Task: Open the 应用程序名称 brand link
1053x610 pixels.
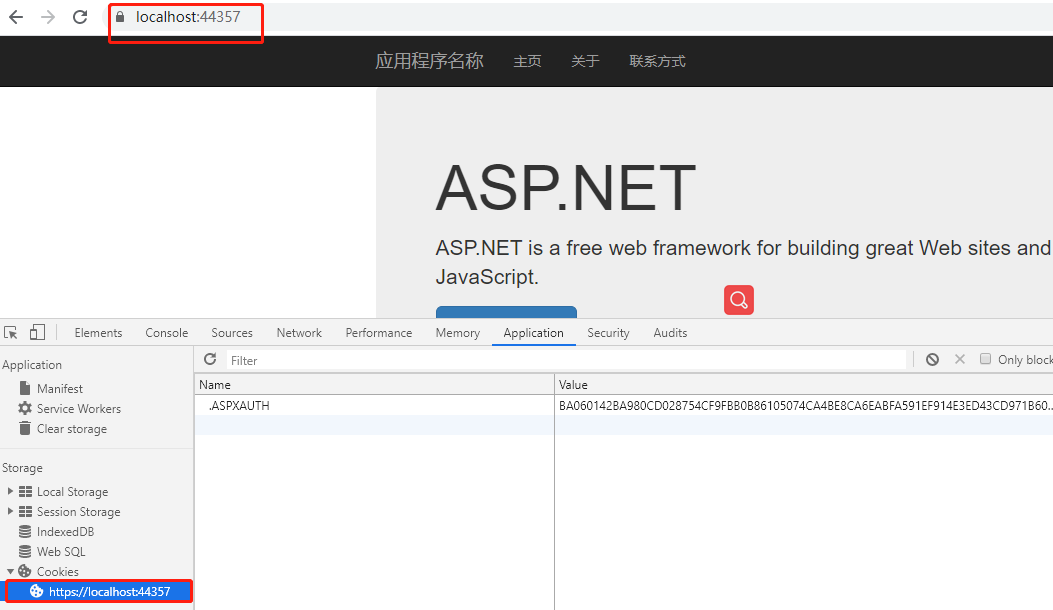Action: pyautogui.click(x=429, y=61)
